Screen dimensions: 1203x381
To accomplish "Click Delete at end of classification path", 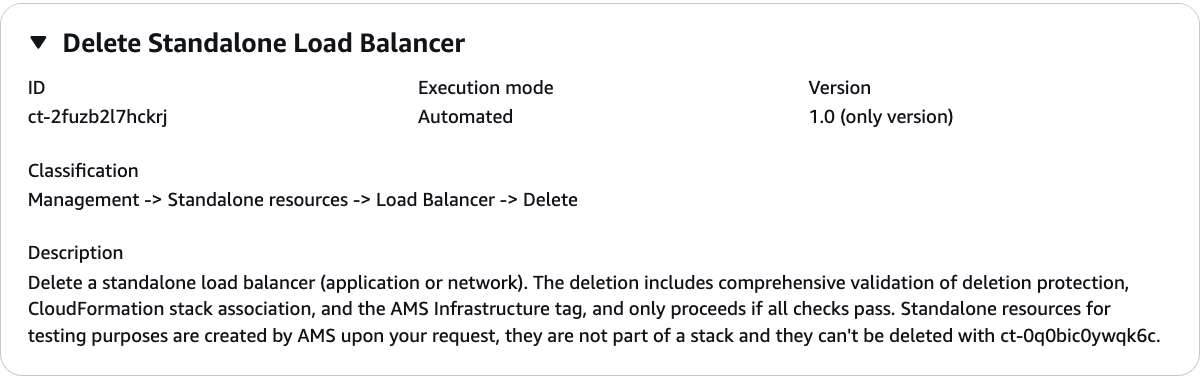I will click(x=550, y=200).
